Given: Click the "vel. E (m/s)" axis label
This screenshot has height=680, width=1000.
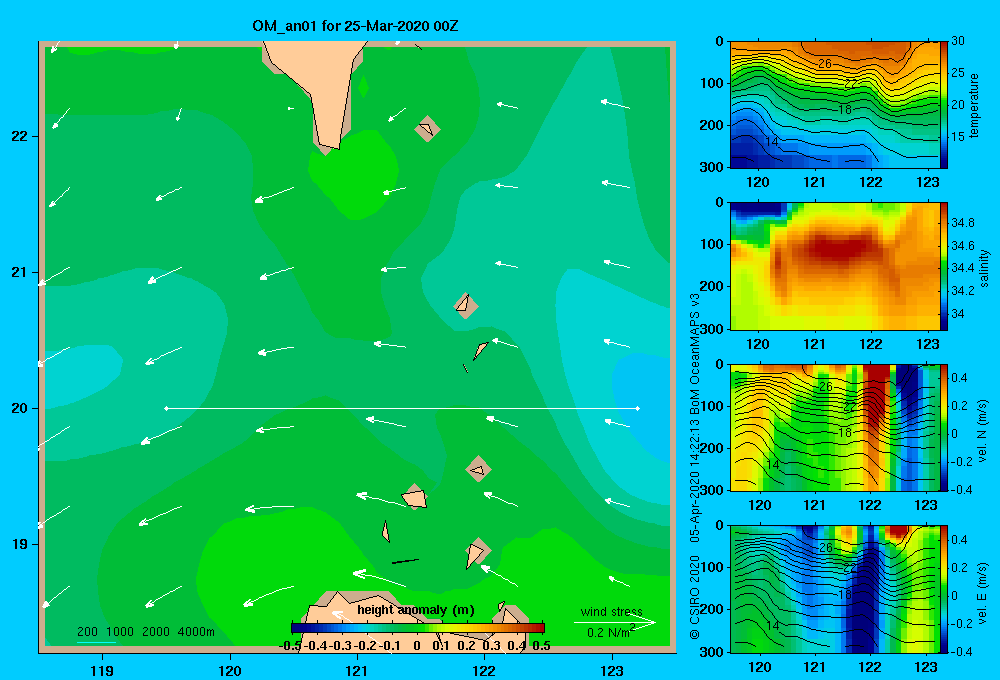Looking at the screenshot, I should (983, 593).
